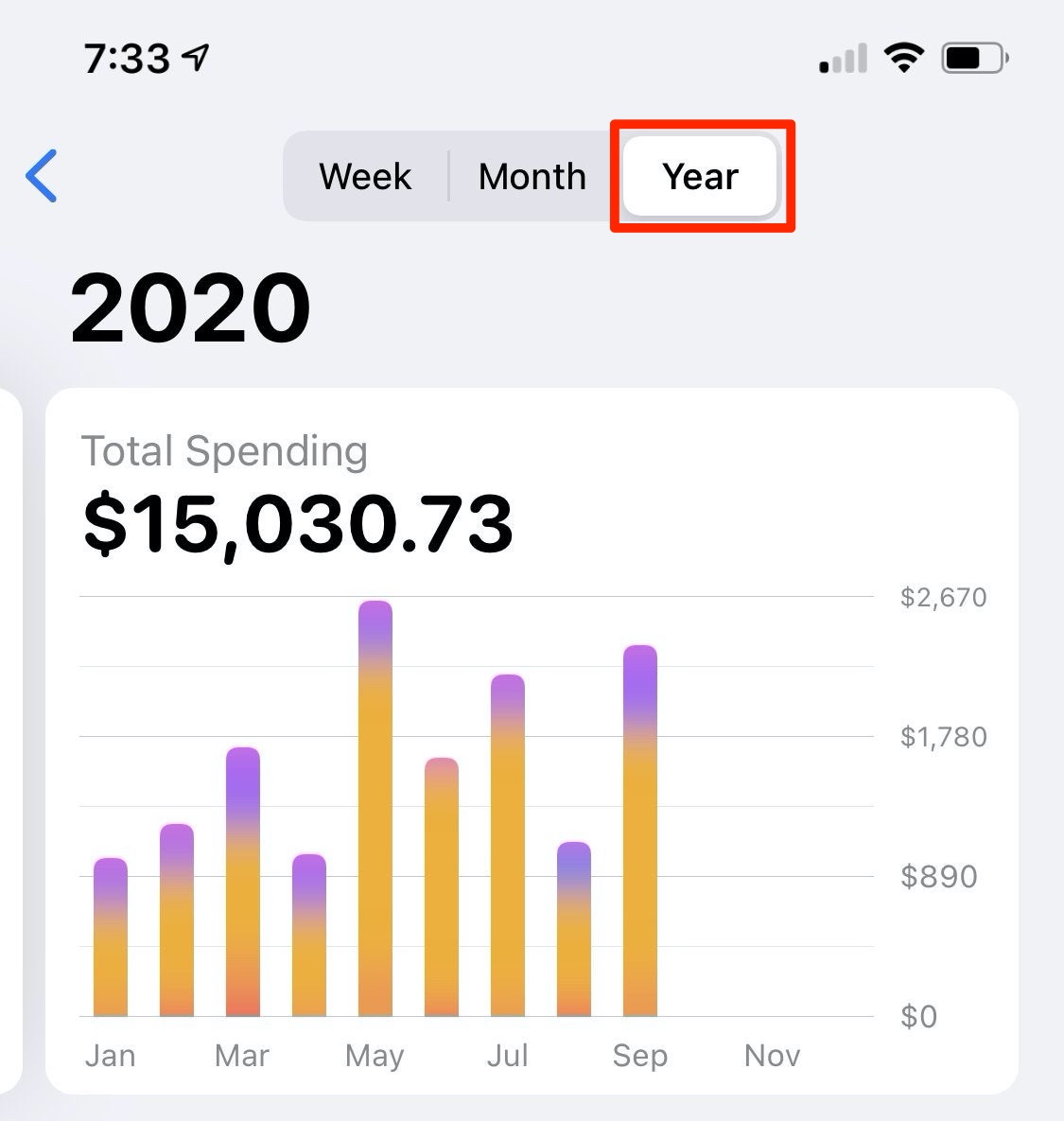Tap the September spending bar
1064x1121 pixels.
pyautogui.click(x=640, y=830)
